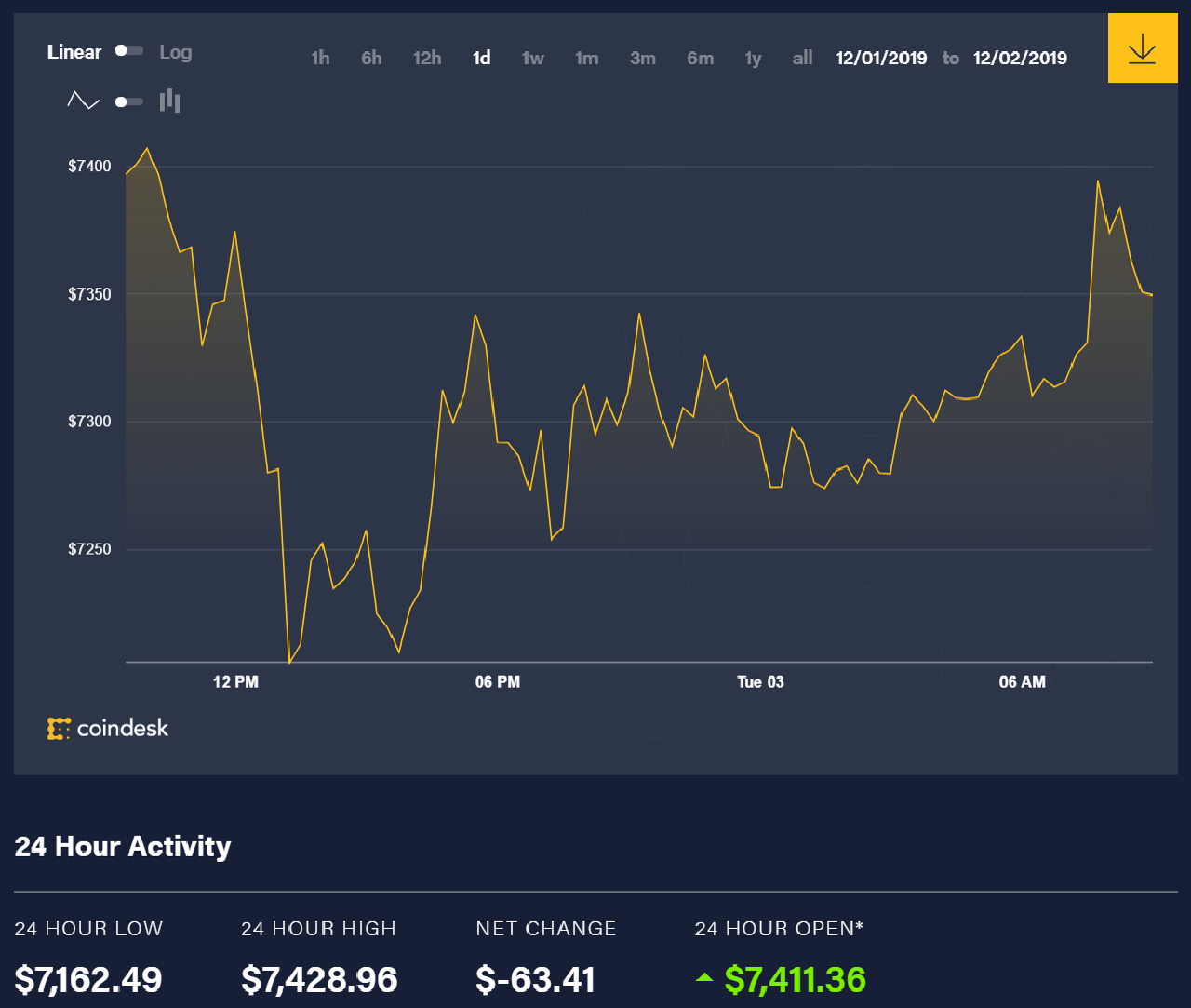Click the $7250 axis label

[89, 549]
